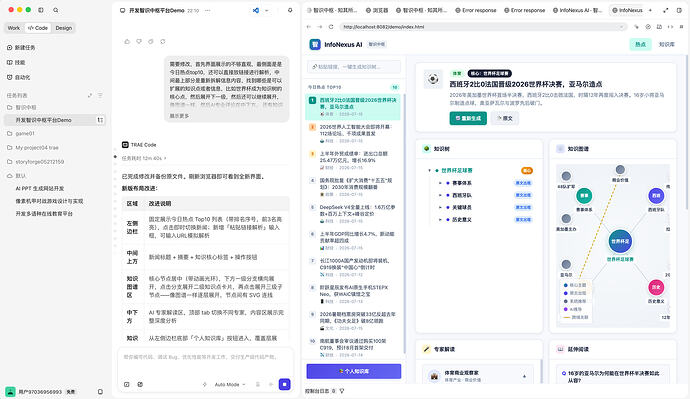Expand the 关键球员 tree node
The height and width of the screenshot is (399, 690).
(440, 207)
